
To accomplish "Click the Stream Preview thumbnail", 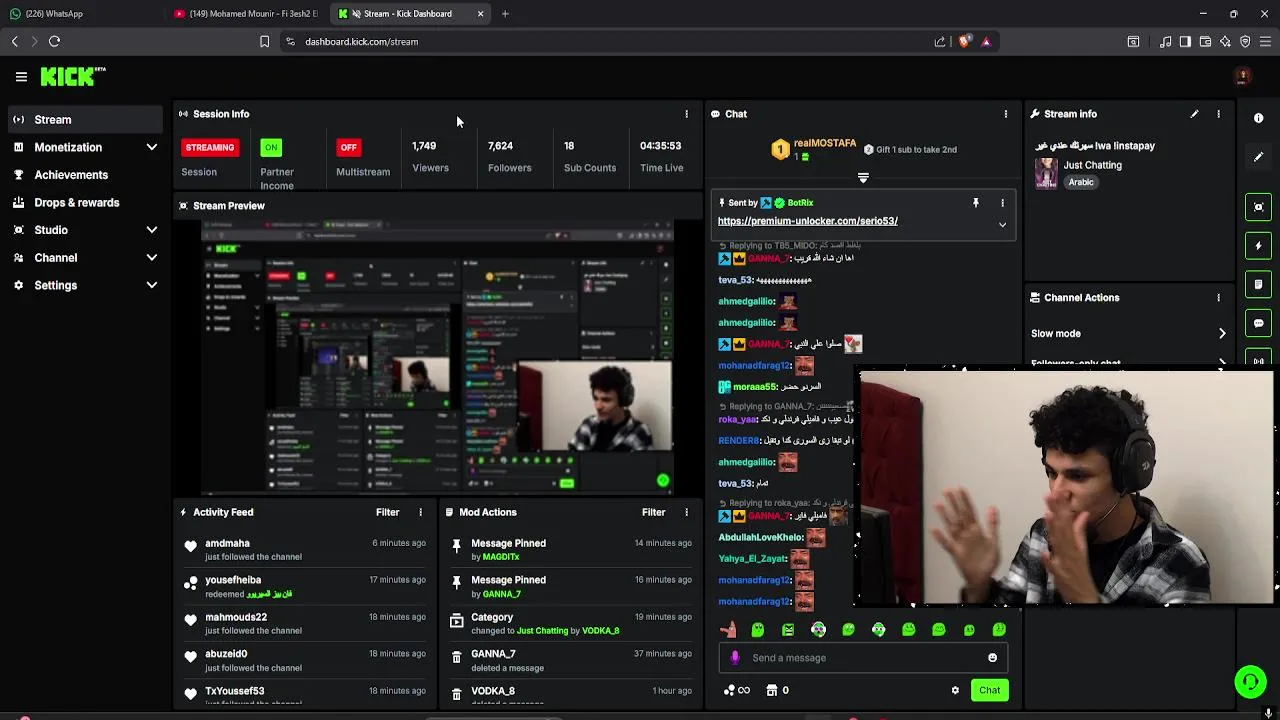I will coord(438,358).
